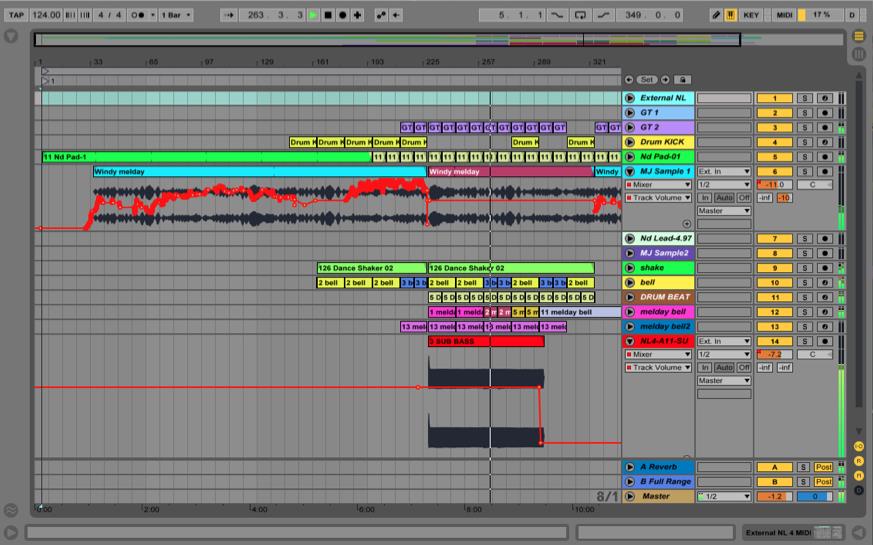Toggle browser show/hide triangle button
The width and height of the screenshot is (873, 545).
click(11, 37)
